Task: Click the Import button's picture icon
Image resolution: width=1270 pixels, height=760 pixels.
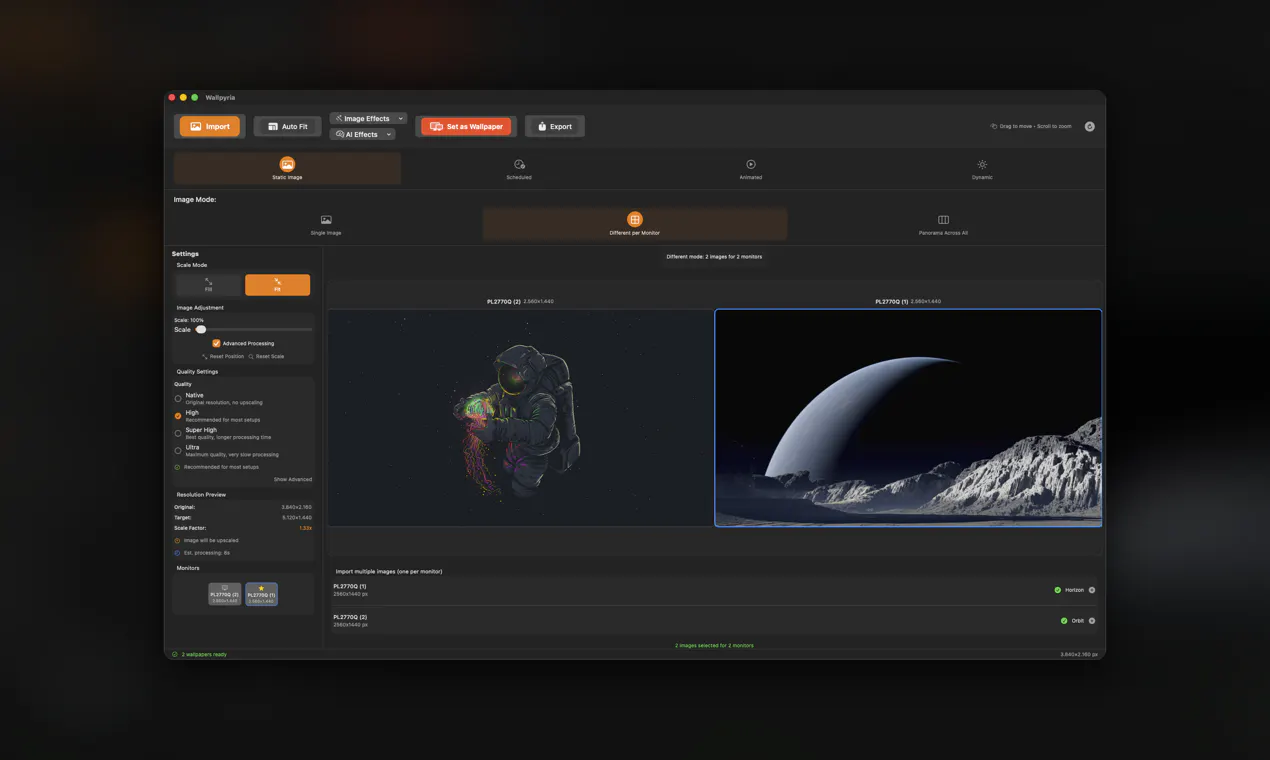Action: point(196,126)
